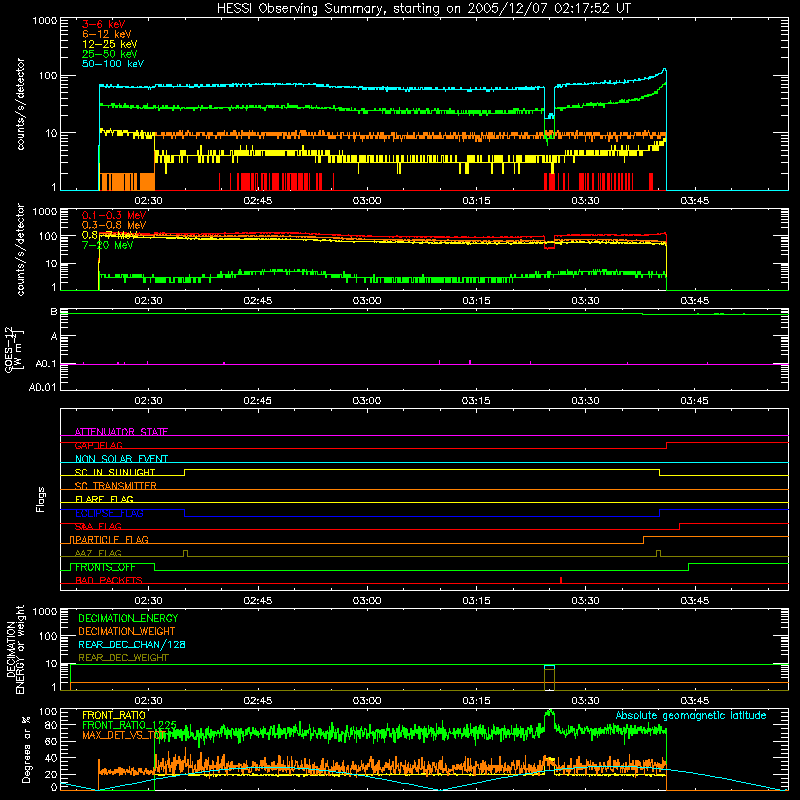This screenshot has width=800, height=800.
Task: Click the REAR_DEC_WEIGHT legend label
Action: coord(123,658)
